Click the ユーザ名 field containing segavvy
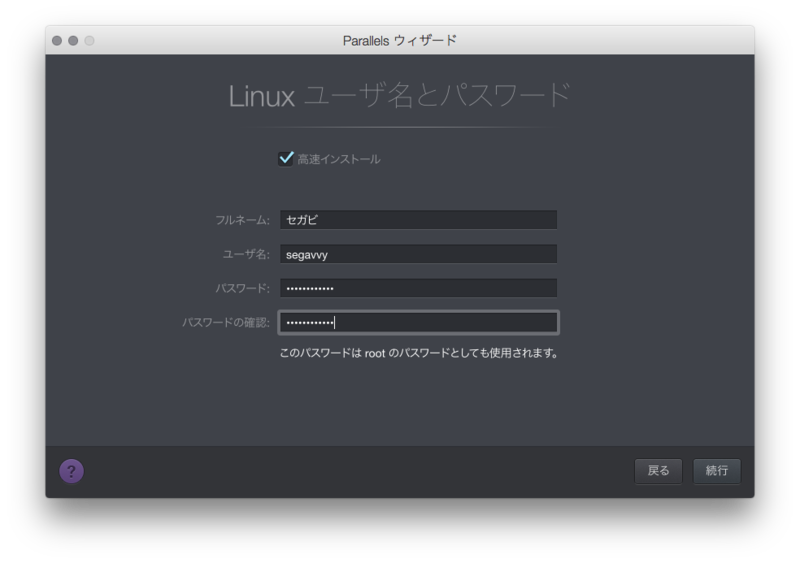 [418, 254]
